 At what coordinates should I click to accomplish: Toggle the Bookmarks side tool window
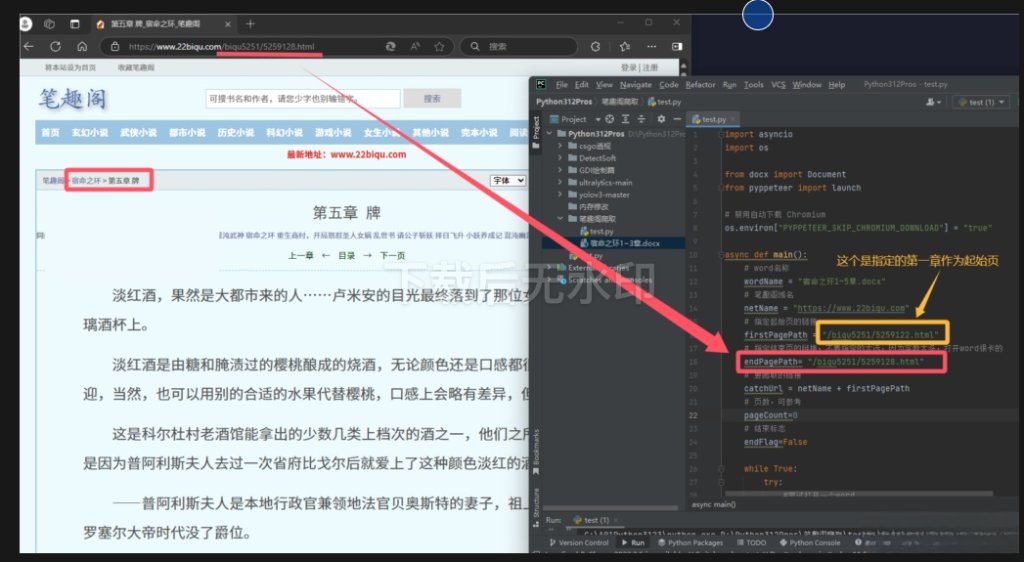tap(536, 452)
